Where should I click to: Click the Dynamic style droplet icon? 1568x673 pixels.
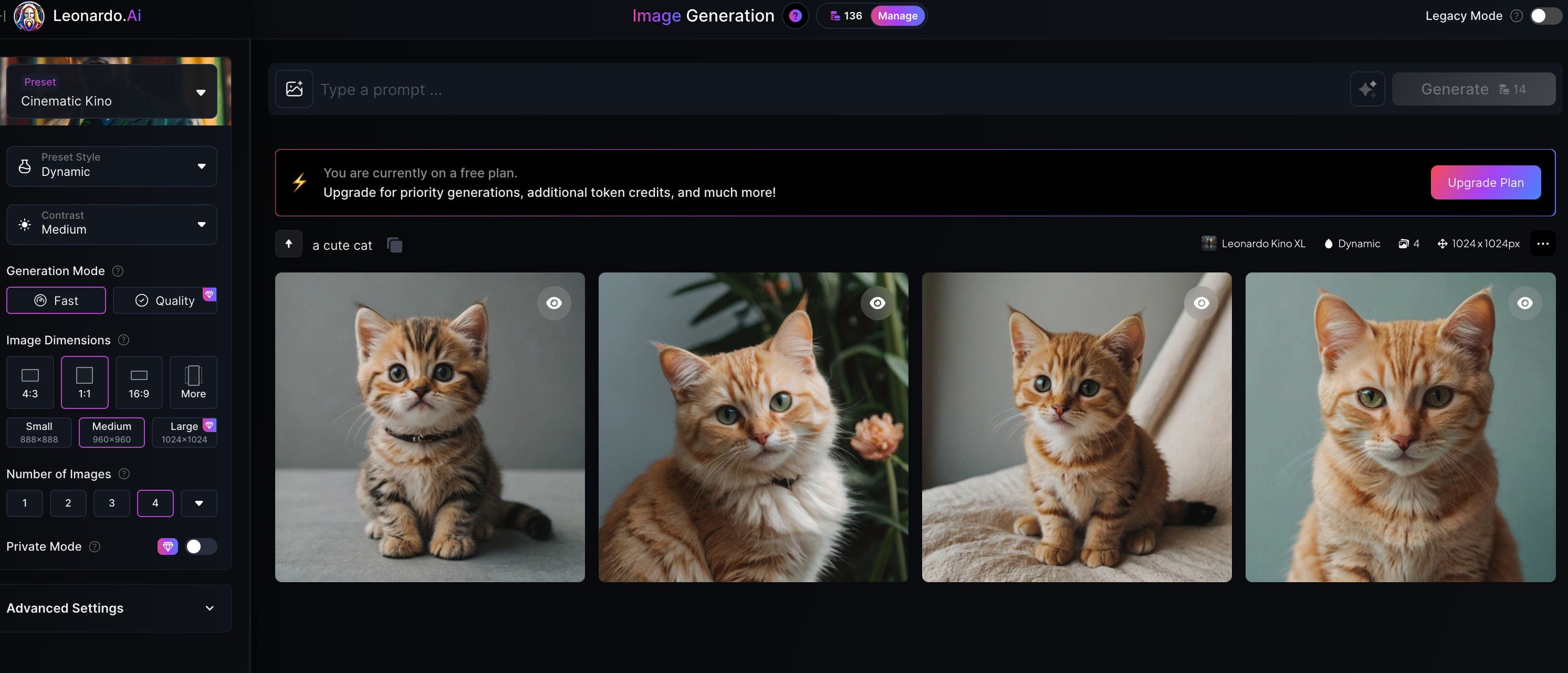click(1328, 244)
